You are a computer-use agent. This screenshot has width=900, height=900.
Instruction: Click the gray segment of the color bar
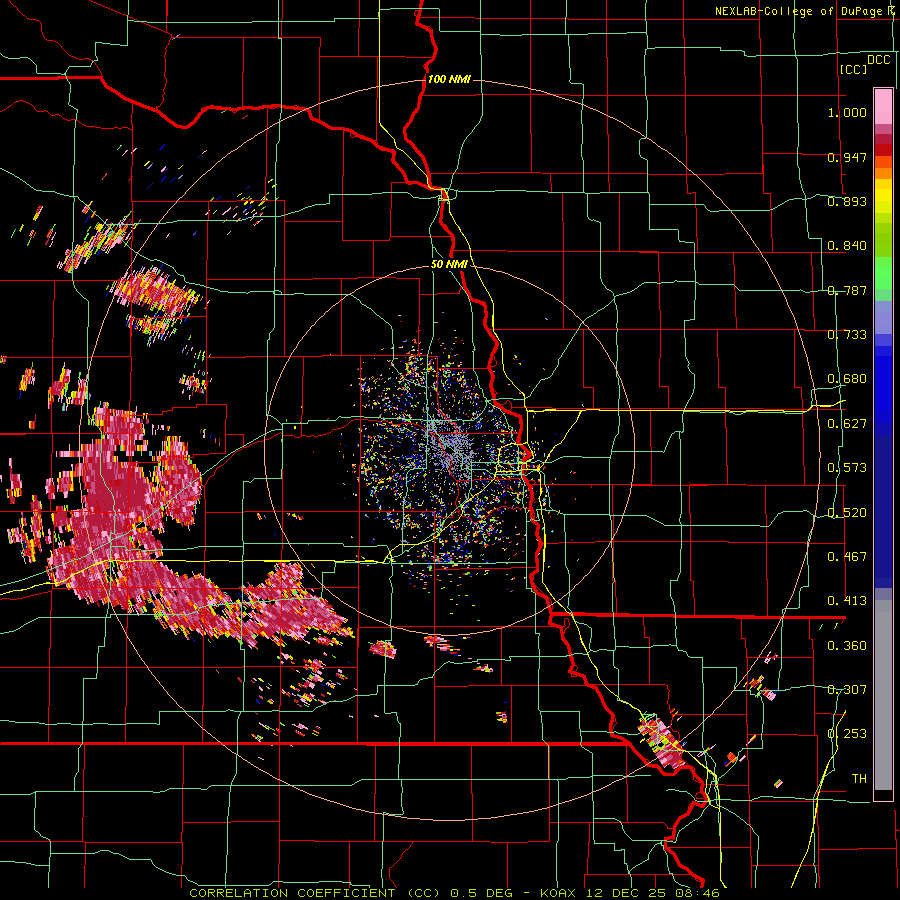coord(883,695)
